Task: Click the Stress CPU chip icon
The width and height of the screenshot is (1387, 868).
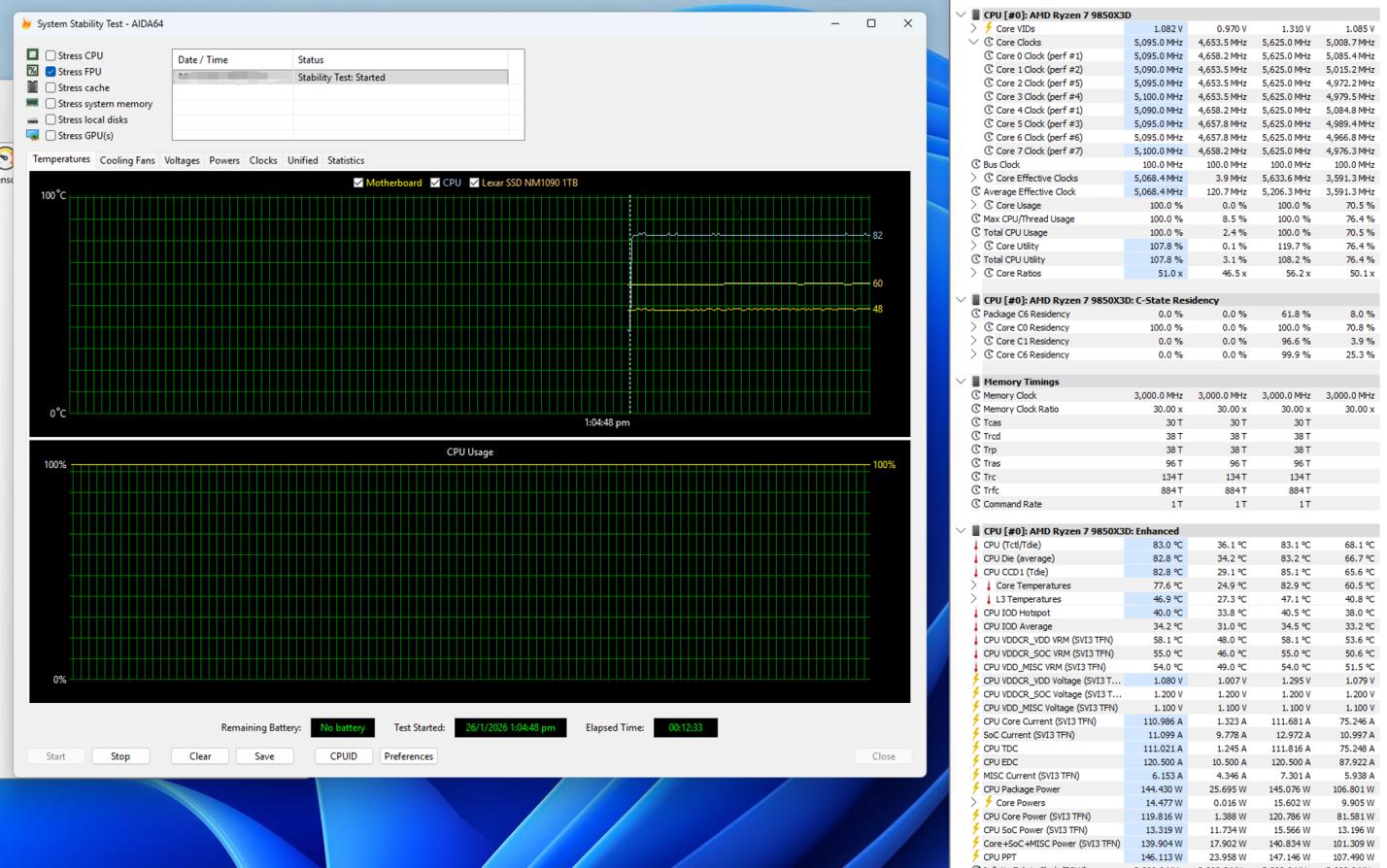Action: pyautogui.click(x=32, y=55)
